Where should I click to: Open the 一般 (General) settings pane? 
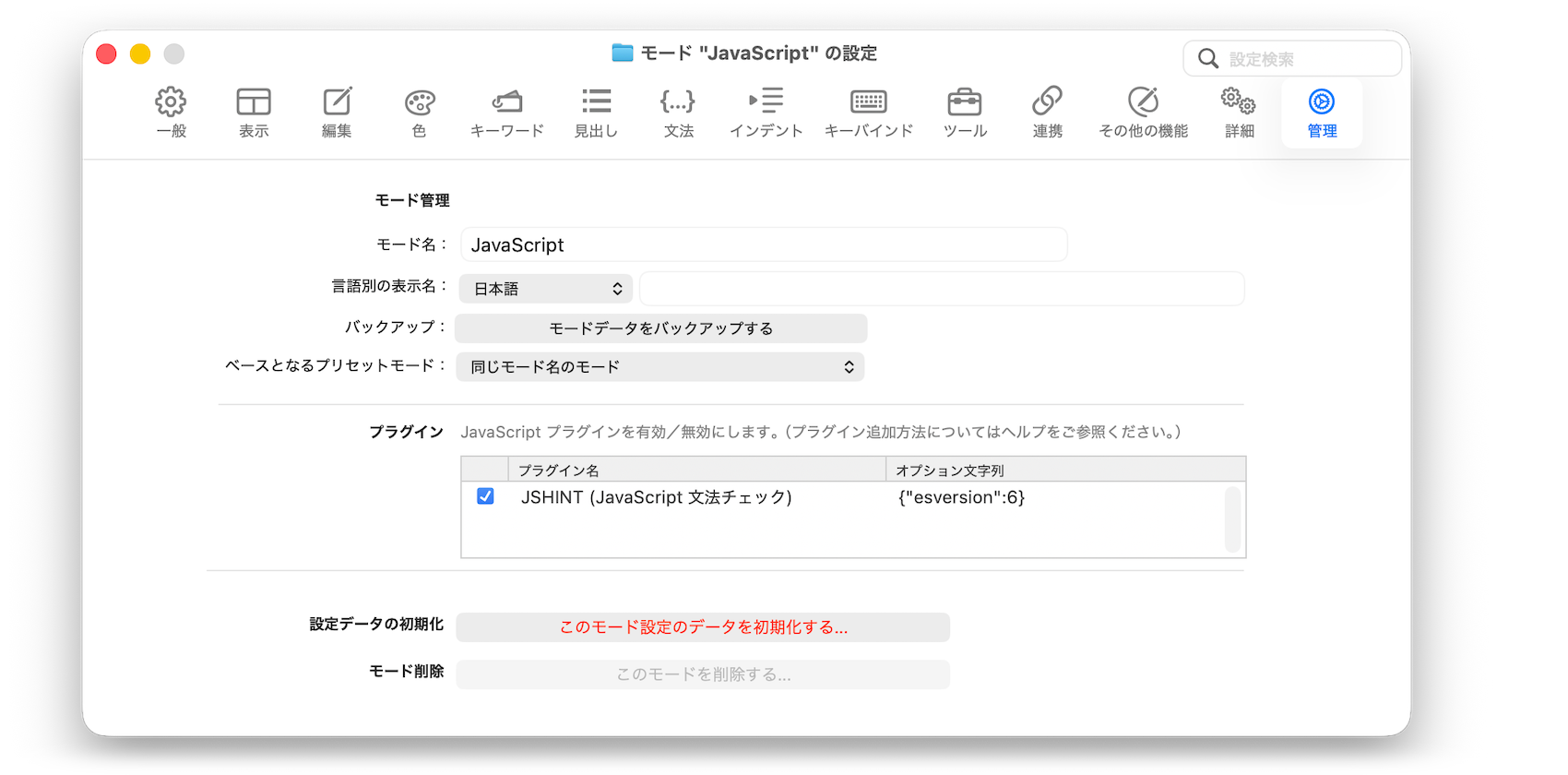[x=171, y=112]
